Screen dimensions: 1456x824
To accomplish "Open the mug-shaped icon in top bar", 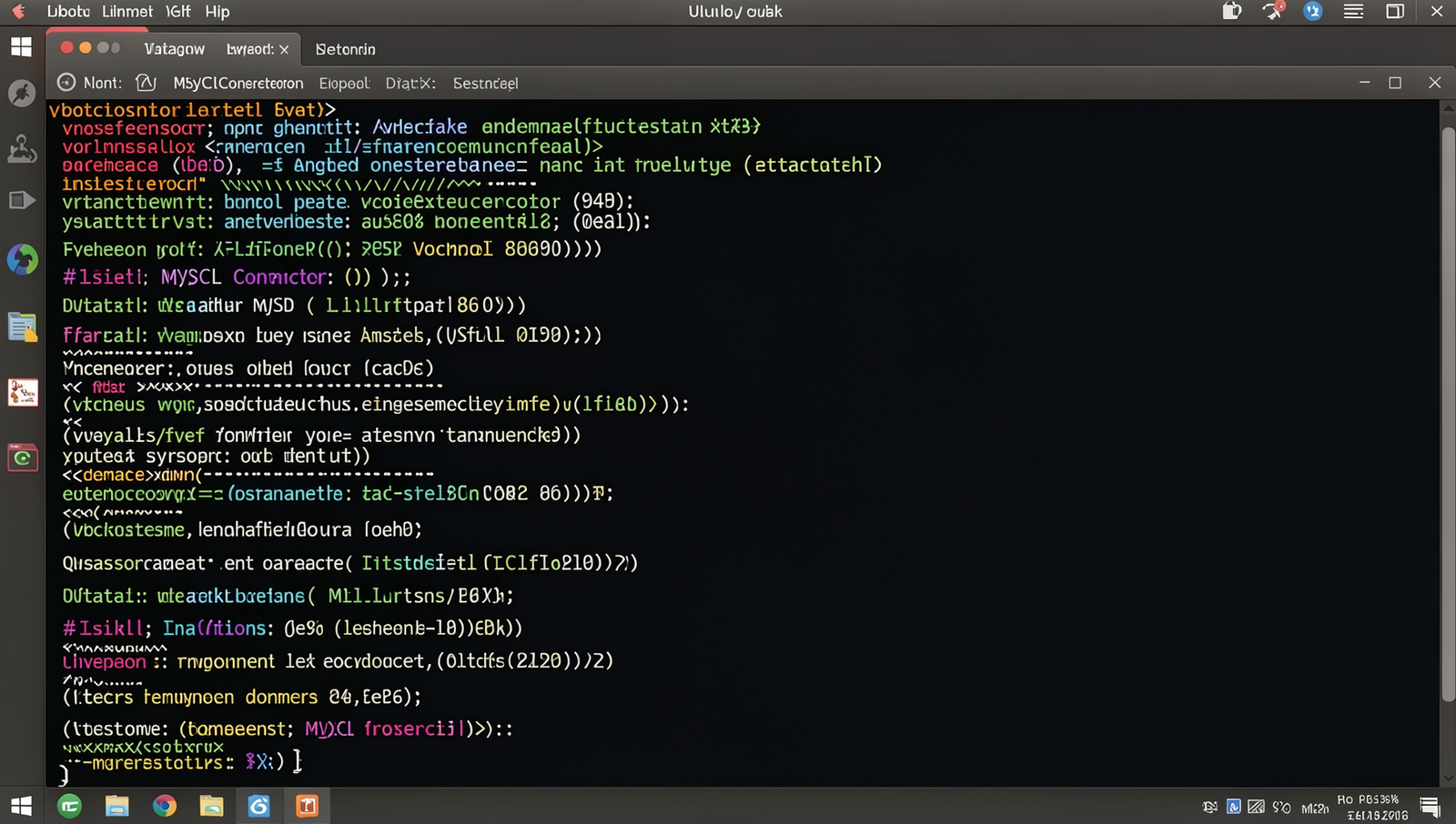I will (1232, 11).
